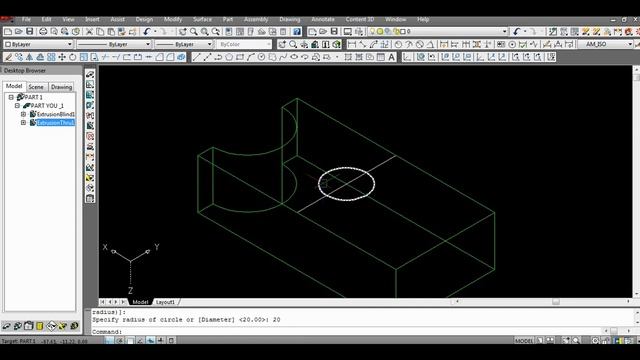Expand the ExtrusionBlind1 feature node
640x360 pixels.
click(23, 114)
